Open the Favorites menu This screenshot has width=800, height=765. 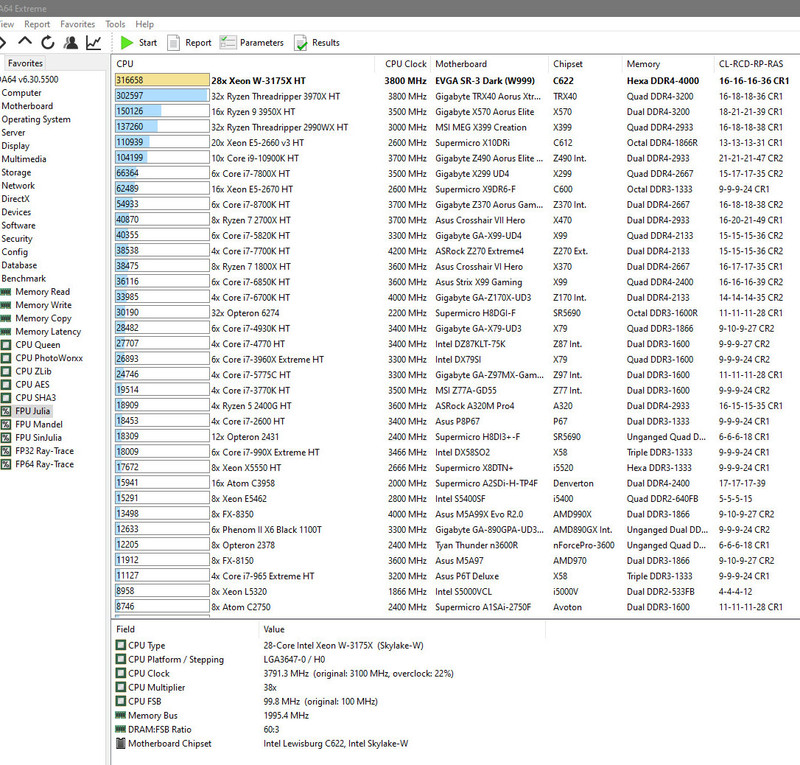(78, 24)
